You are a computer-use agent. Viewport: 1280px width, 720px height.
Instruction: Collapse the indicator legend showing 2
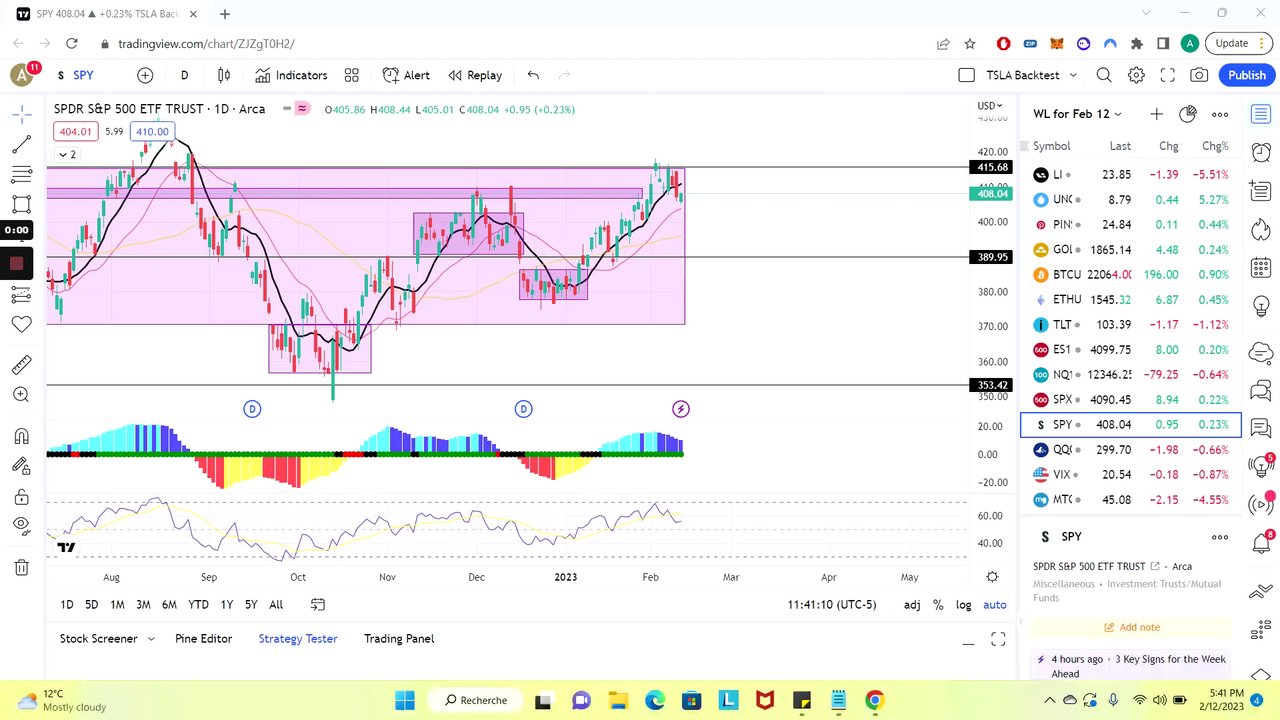(66, 154)
